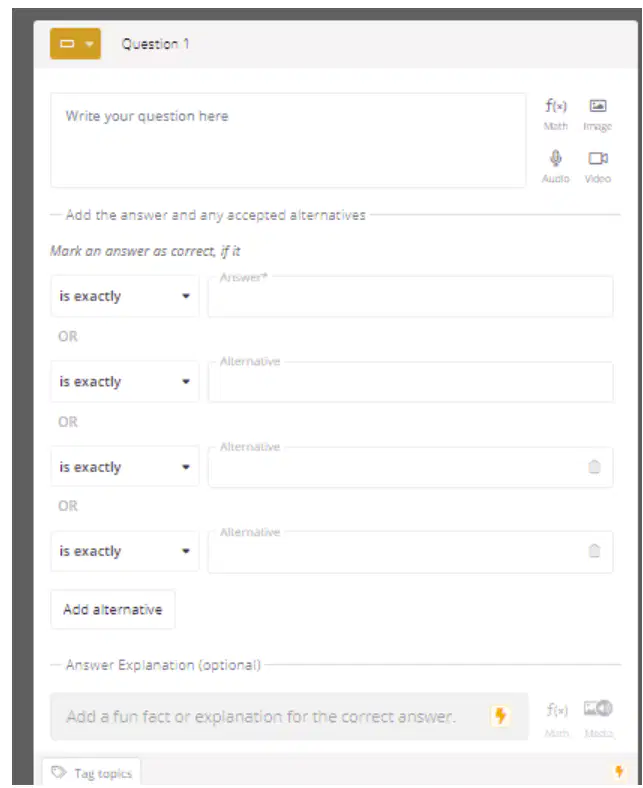Remove the last alternative using trash icon
Viewport: 643px width, 788px height.
[594, 551]
